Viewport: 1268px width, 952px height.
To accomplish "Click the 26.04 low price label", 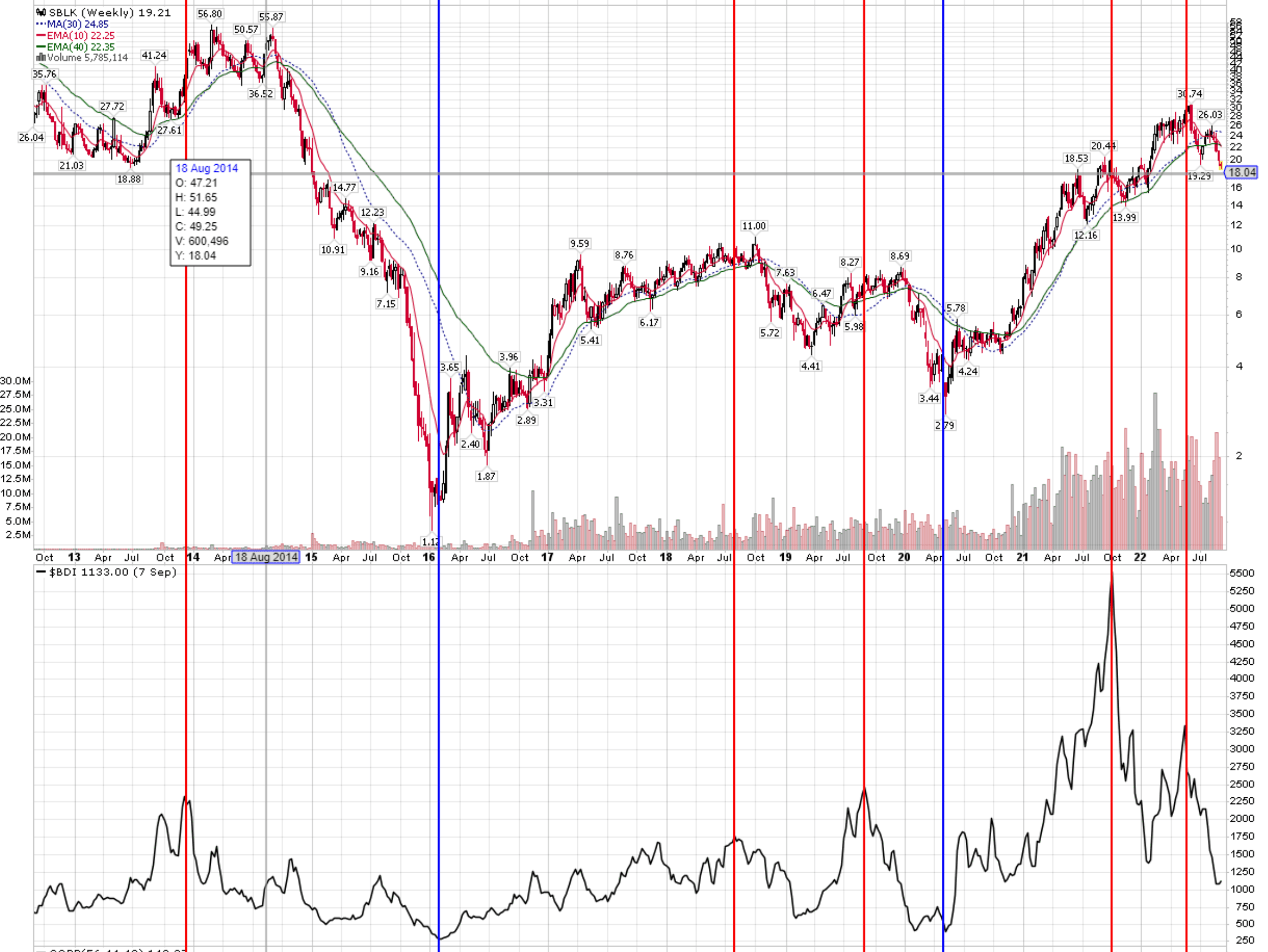I will (31, 138).
